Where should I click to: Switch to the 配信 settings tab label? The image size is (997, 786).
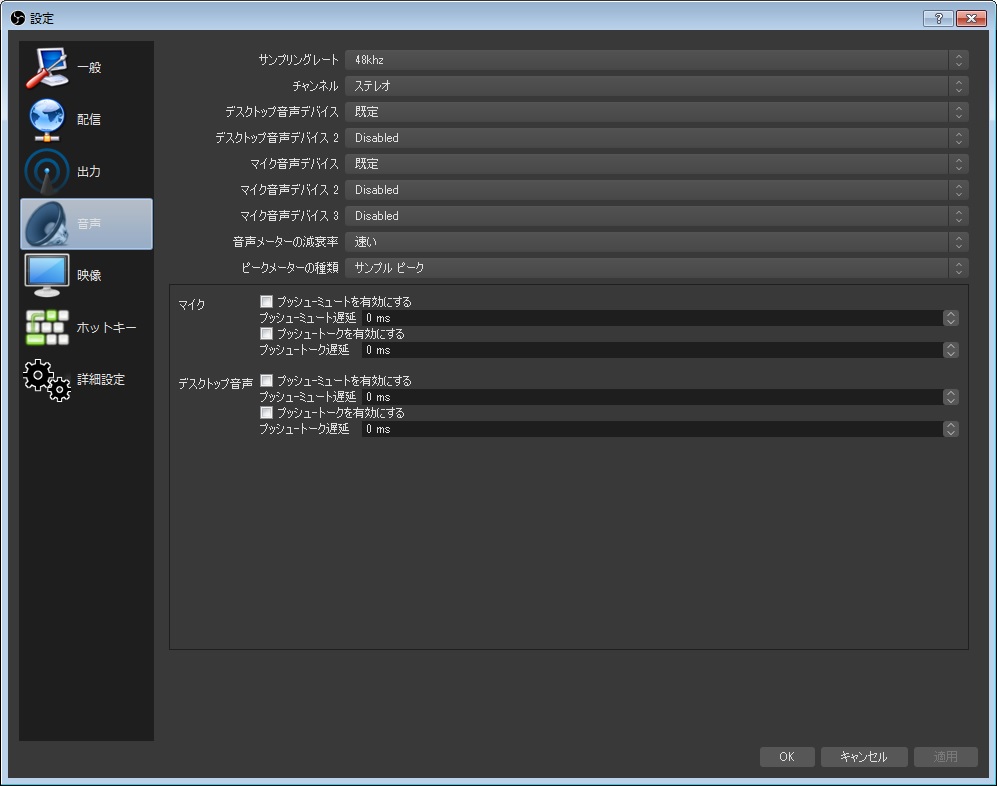89,120
